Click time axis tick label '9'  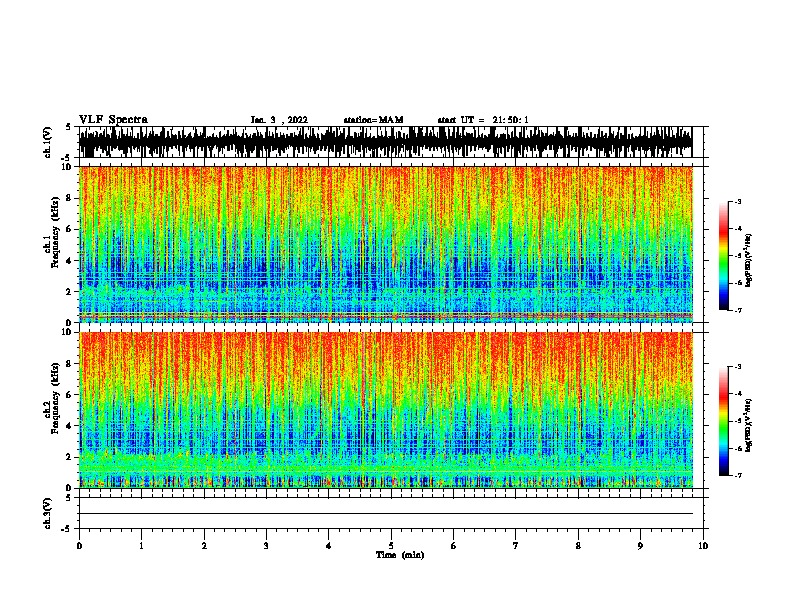(640, 546)
